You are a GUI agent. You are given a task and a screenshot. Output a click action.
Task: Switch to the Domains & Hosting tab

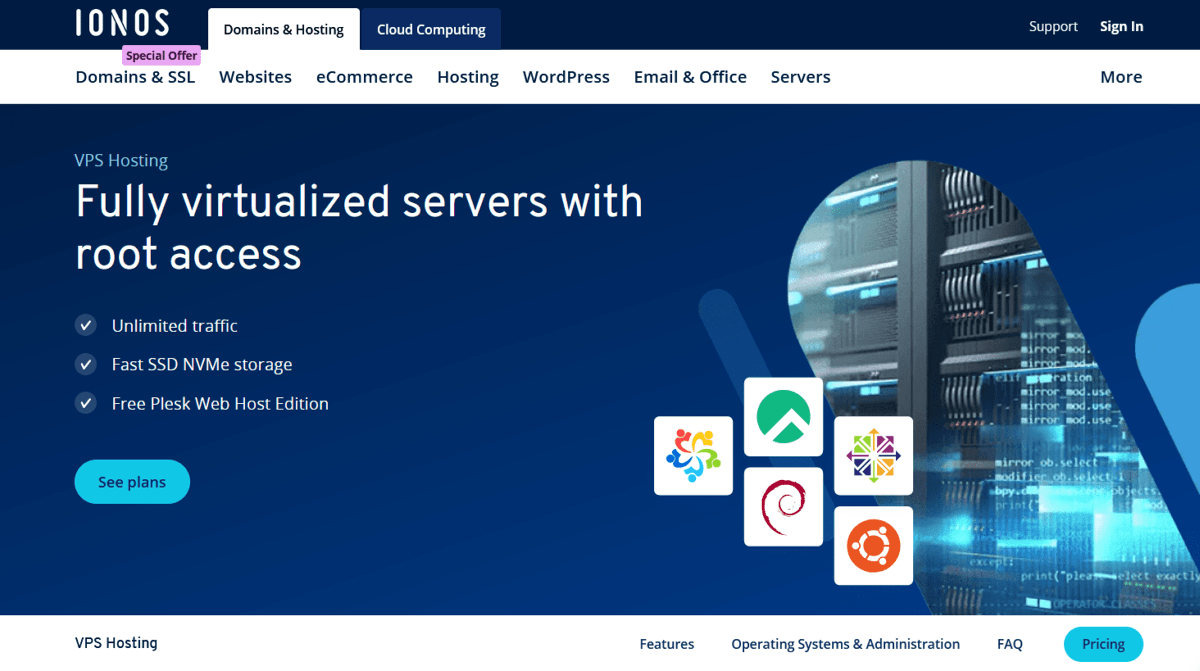click(x=284, y=29)
